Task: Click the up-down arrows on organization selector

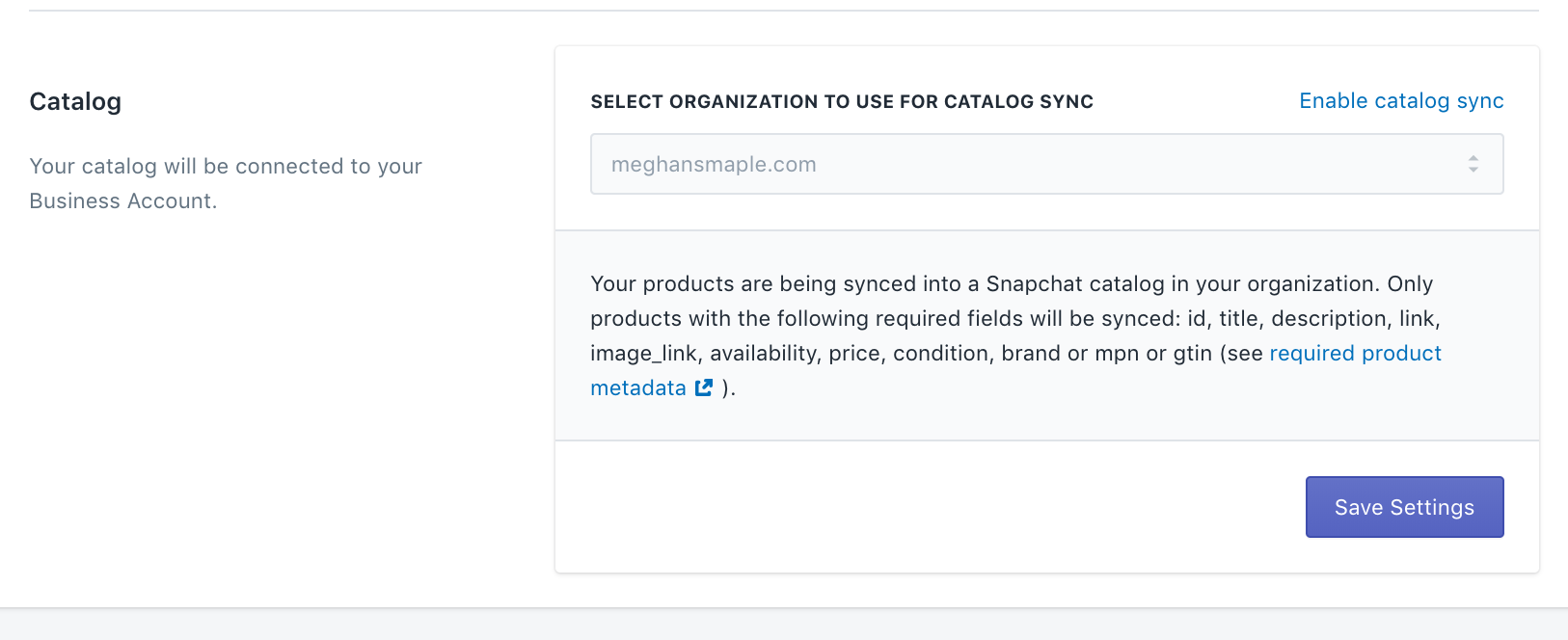Action: tap(1473, 165)
